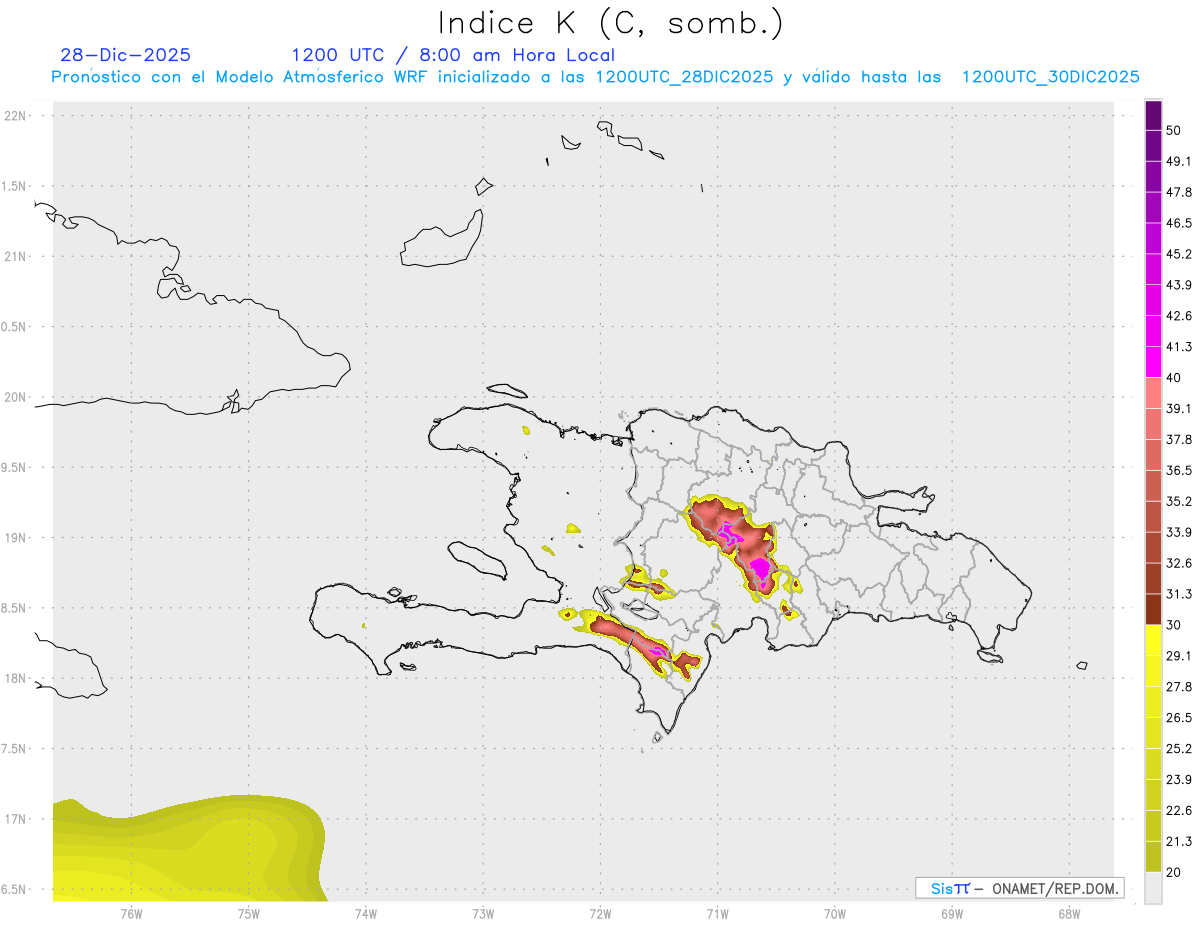Click the 'SisTT - ONAMET/REP.DOM.' credit box

coord(1019,888)
